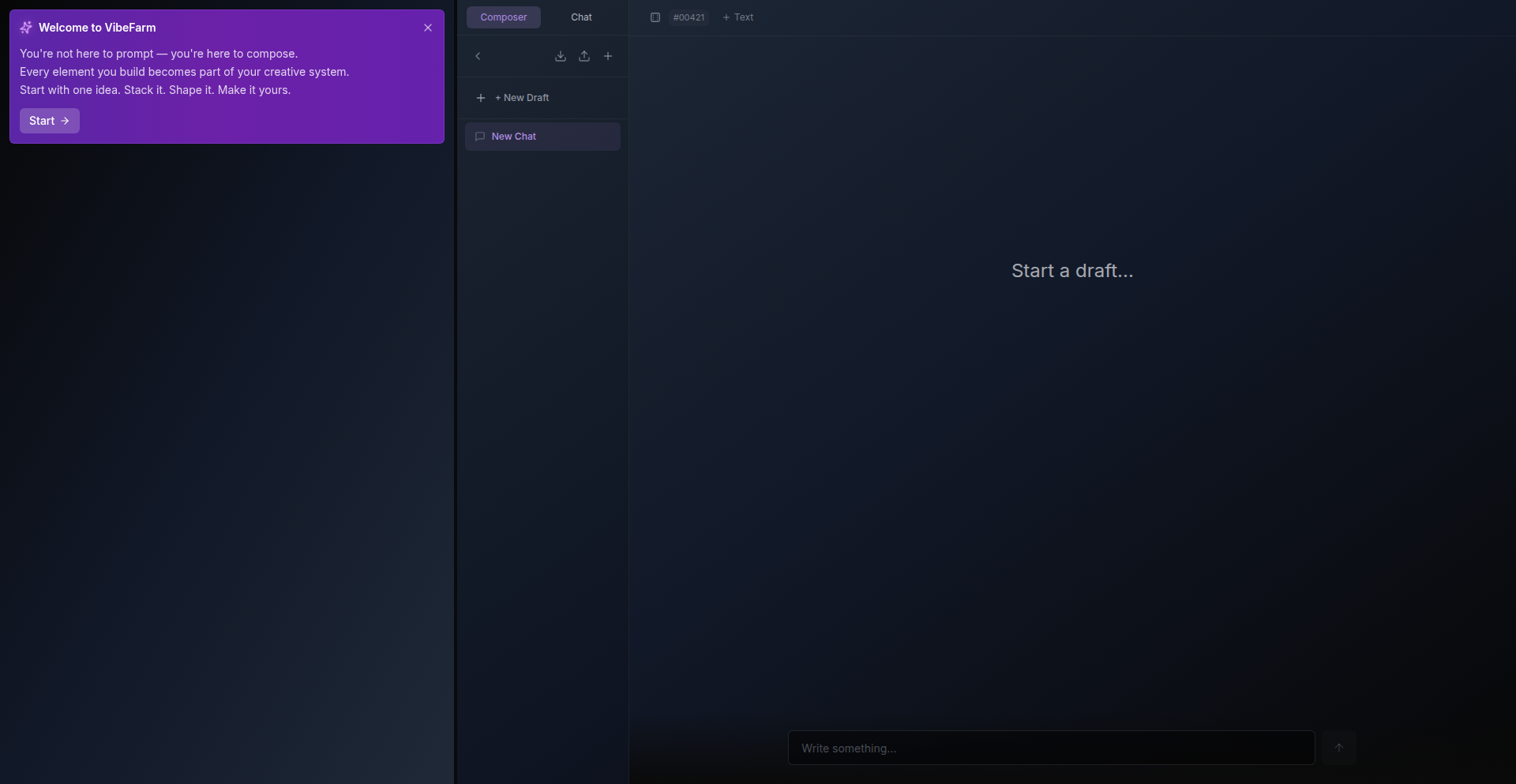Close the Welcome to VibeFarm banner
This screenshot has width=1516, height=784.
coord(428,28)
